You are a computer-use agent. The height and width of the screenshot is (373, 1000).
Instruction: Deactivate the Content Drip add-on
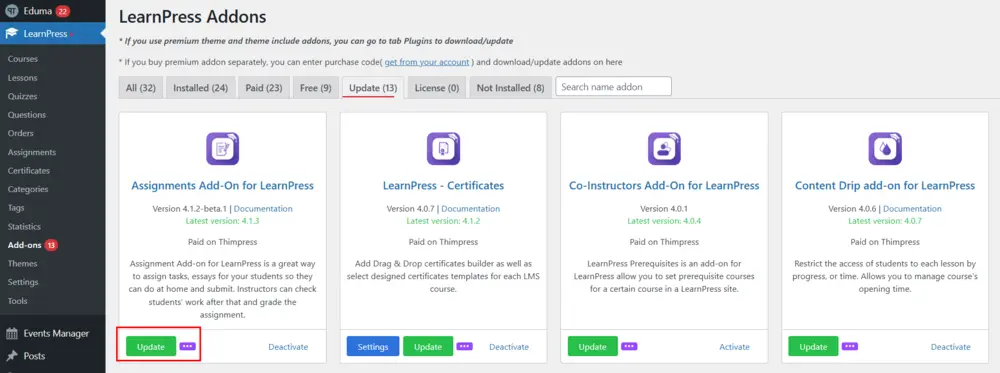pos(951,347)
